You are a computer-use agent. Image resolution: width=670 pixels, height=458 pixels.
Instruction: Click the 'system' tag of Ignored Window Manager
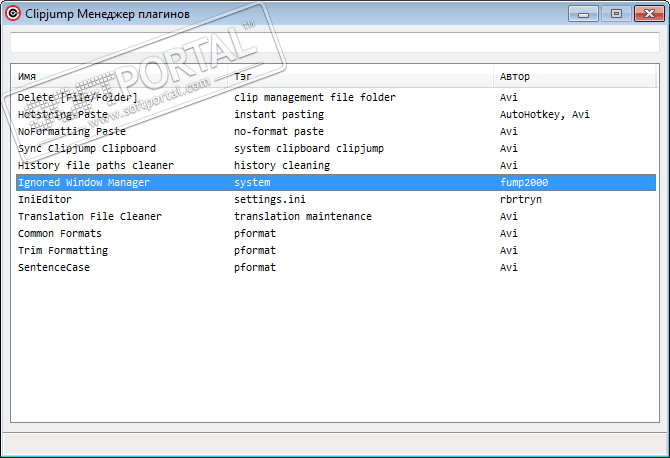(x=252, y=182)
